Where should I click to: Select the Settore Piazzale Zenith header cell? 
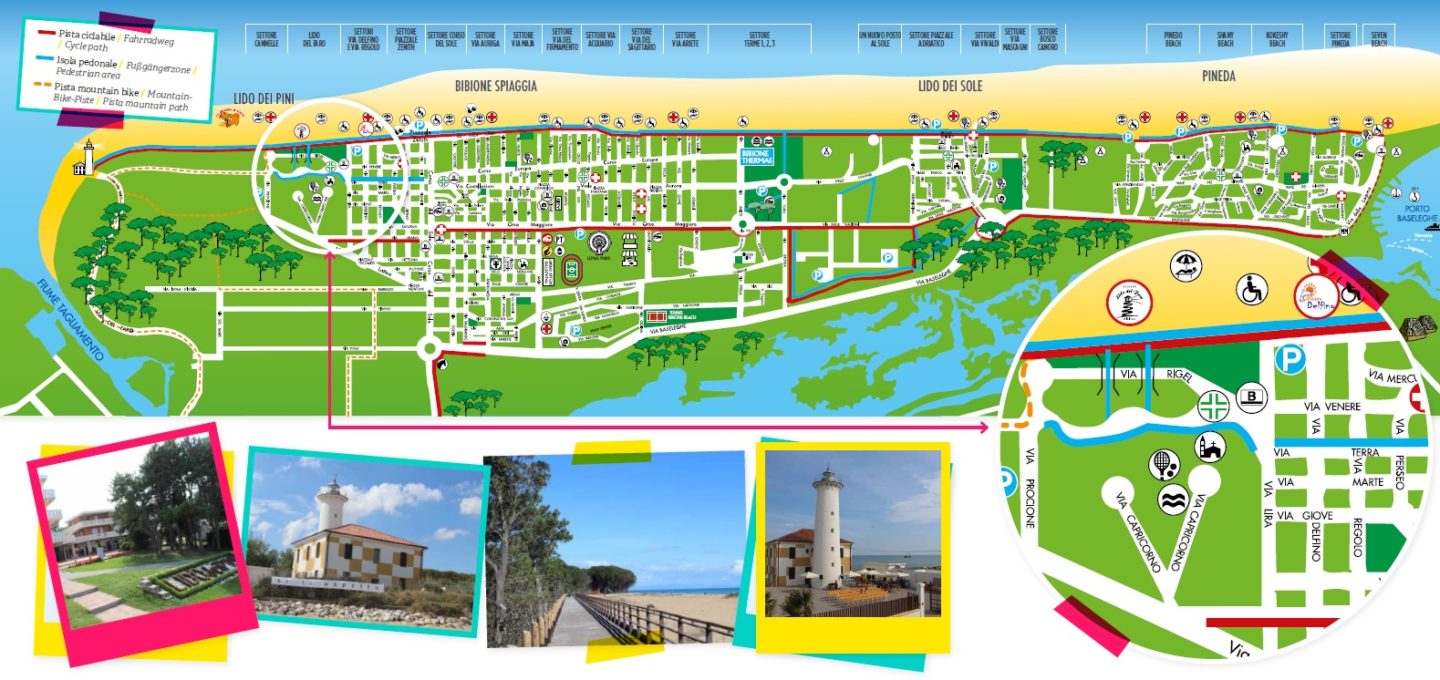(x=406, y=39)
